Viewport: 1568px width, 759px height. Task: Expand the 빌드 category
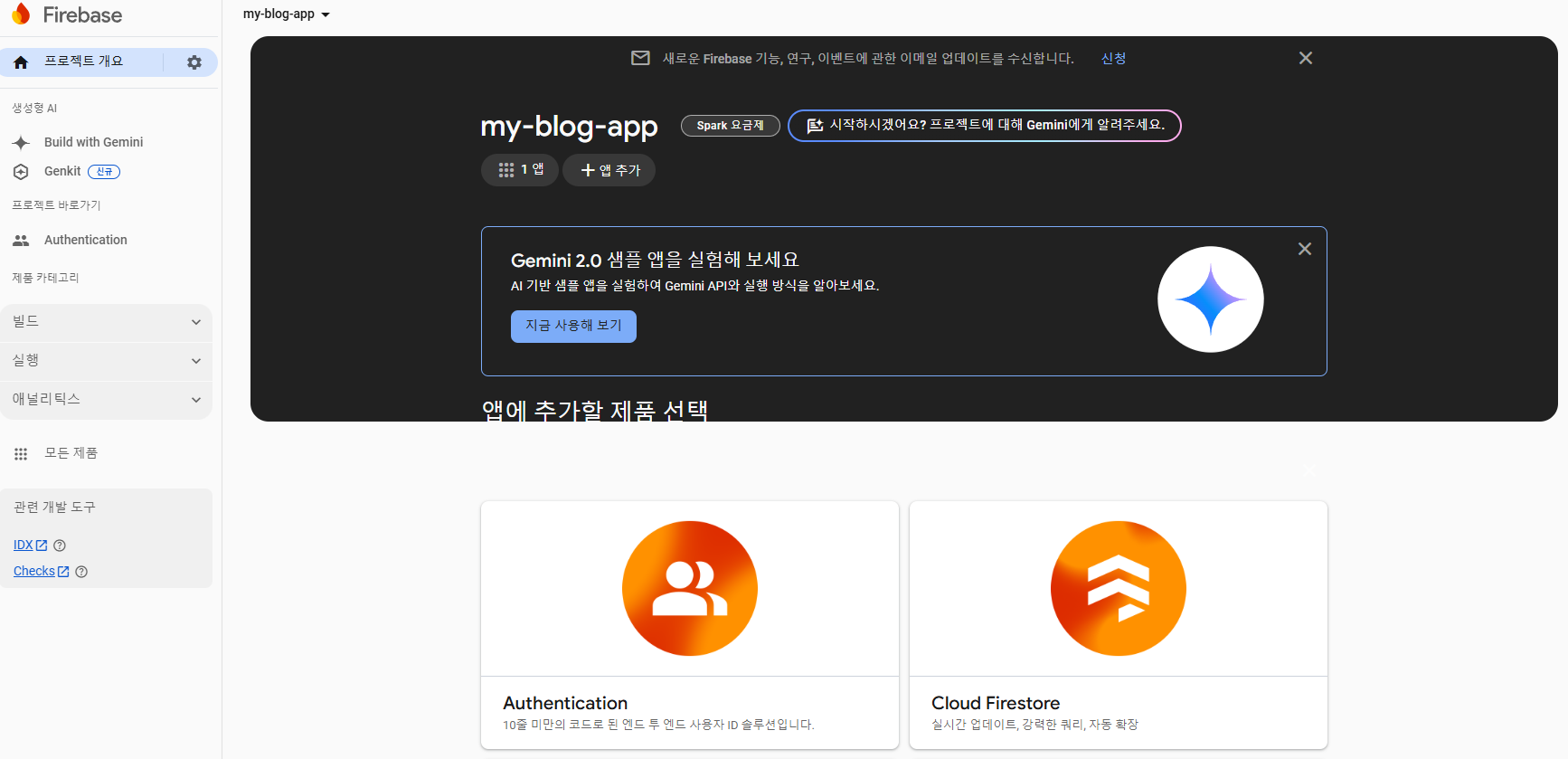click(106, 322)
